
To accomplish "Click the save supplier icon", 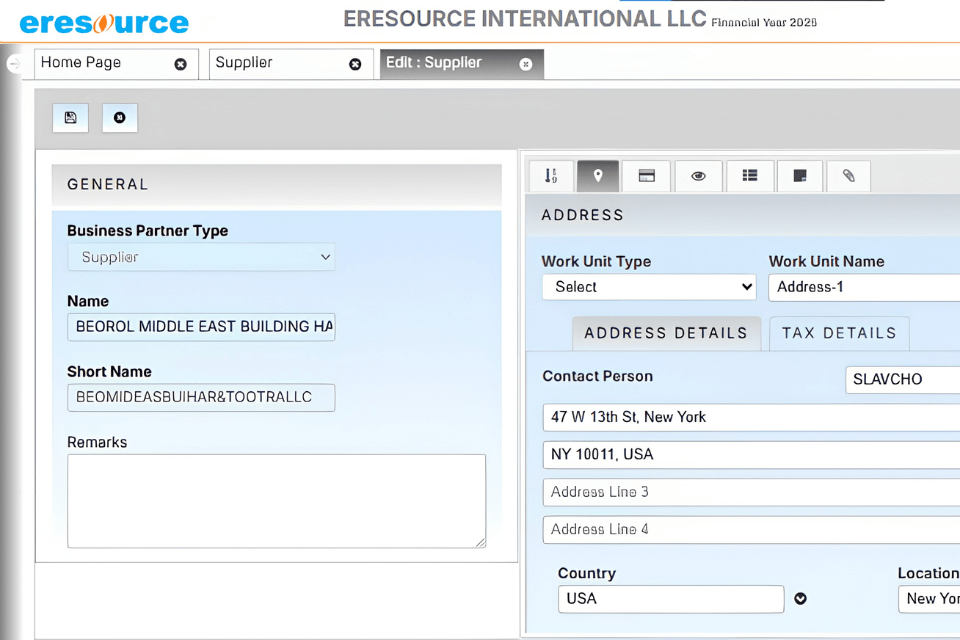I will [70, 118].
